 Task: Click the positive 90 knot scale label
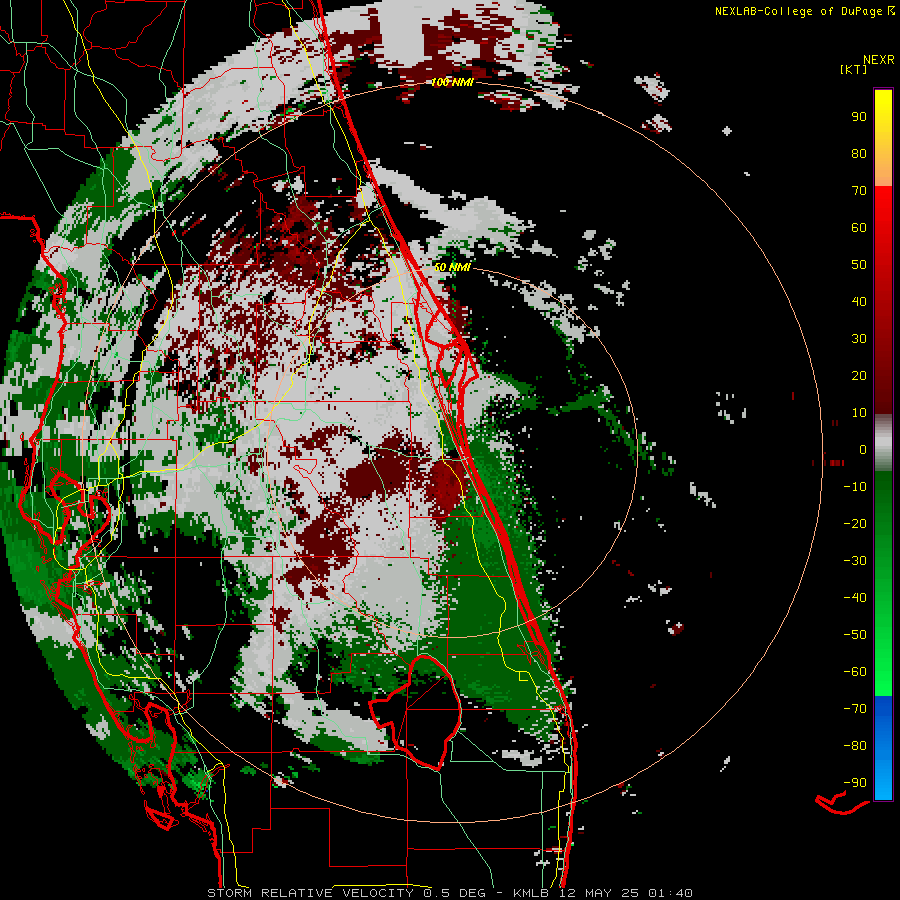click(859, 117)
